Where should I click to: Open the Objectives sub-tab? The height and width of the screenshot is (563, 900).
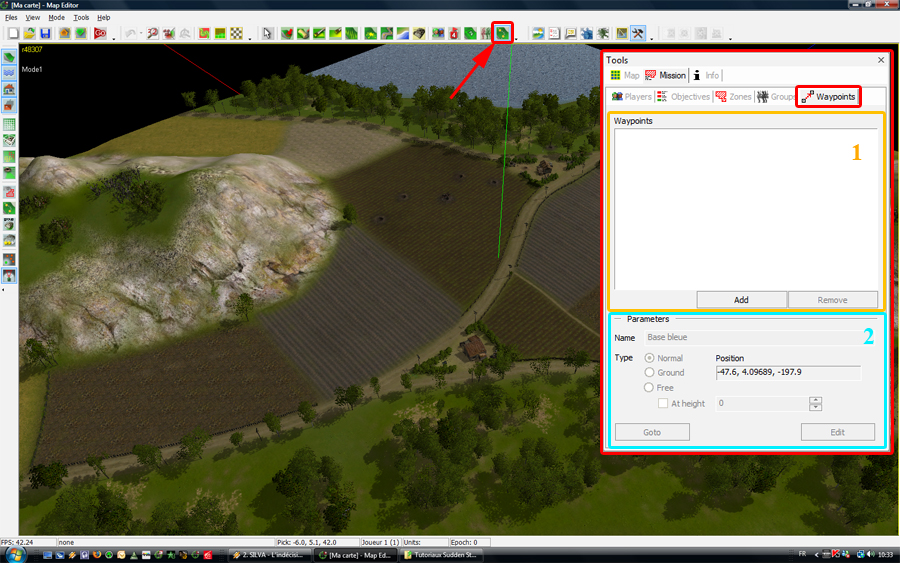pos(684,96)
